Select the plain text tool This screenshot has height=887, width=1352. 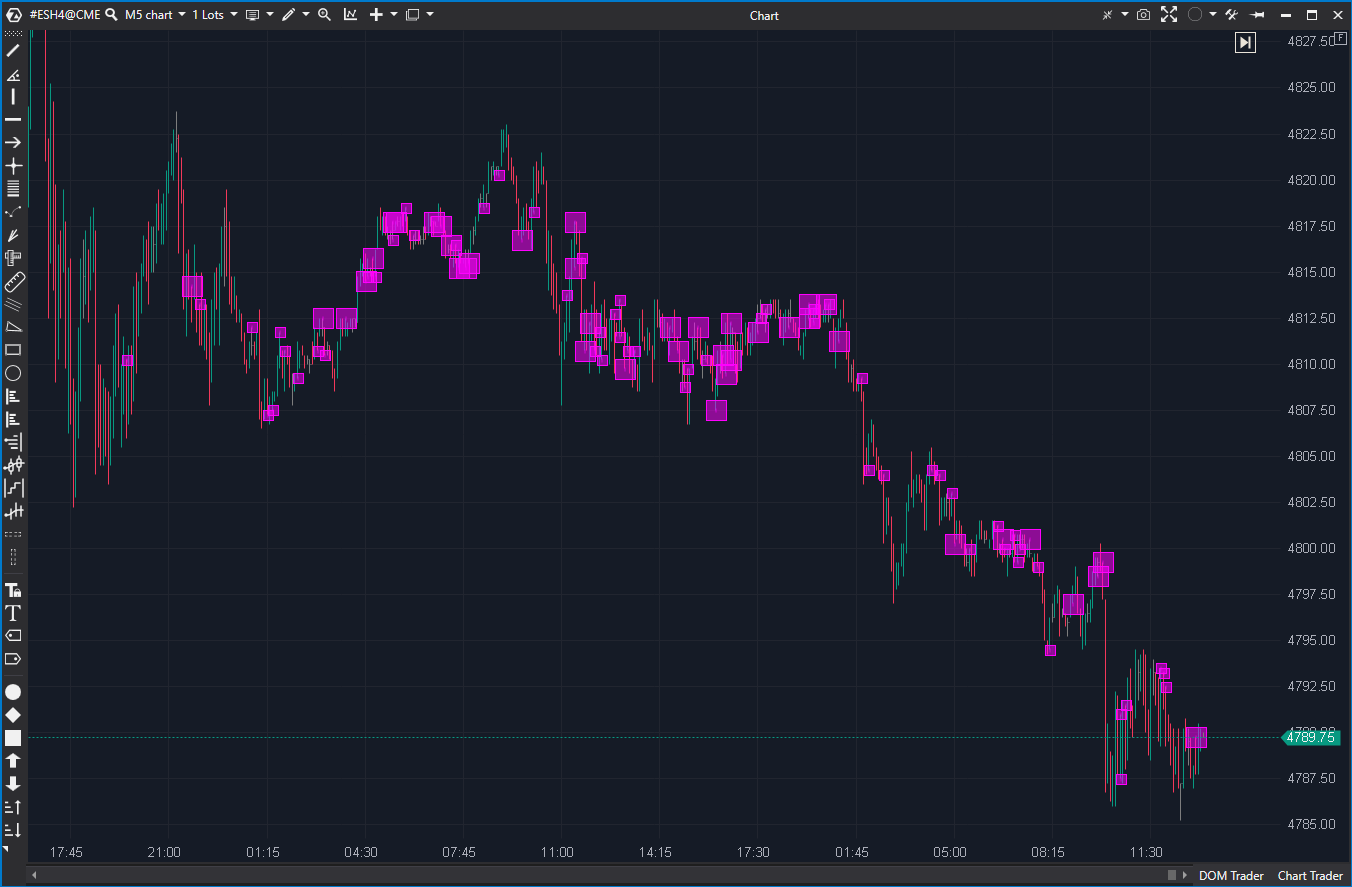tap(13, 613)
